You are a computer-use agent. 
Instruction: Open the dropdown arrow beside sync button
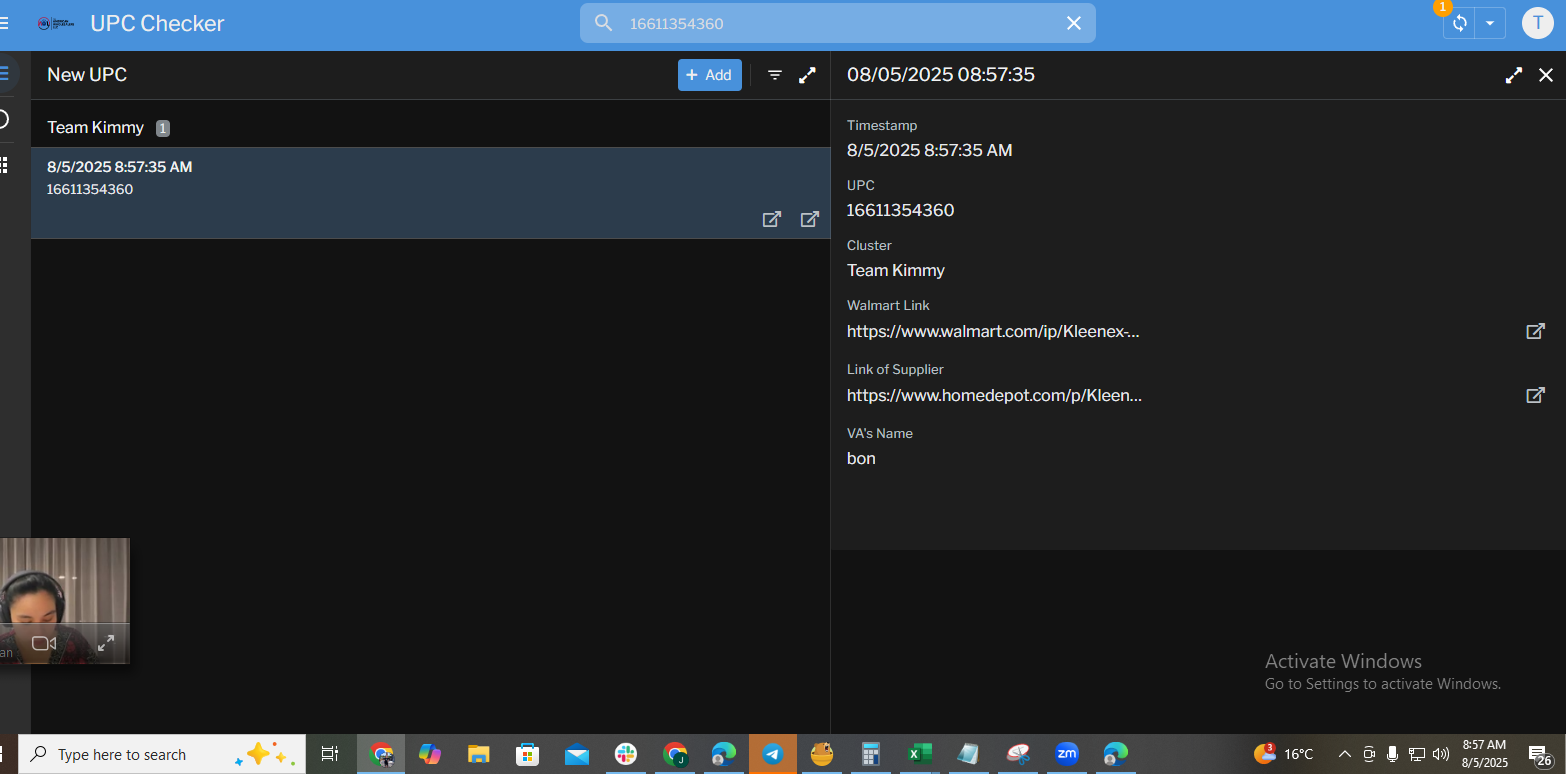pos(1490,23)
